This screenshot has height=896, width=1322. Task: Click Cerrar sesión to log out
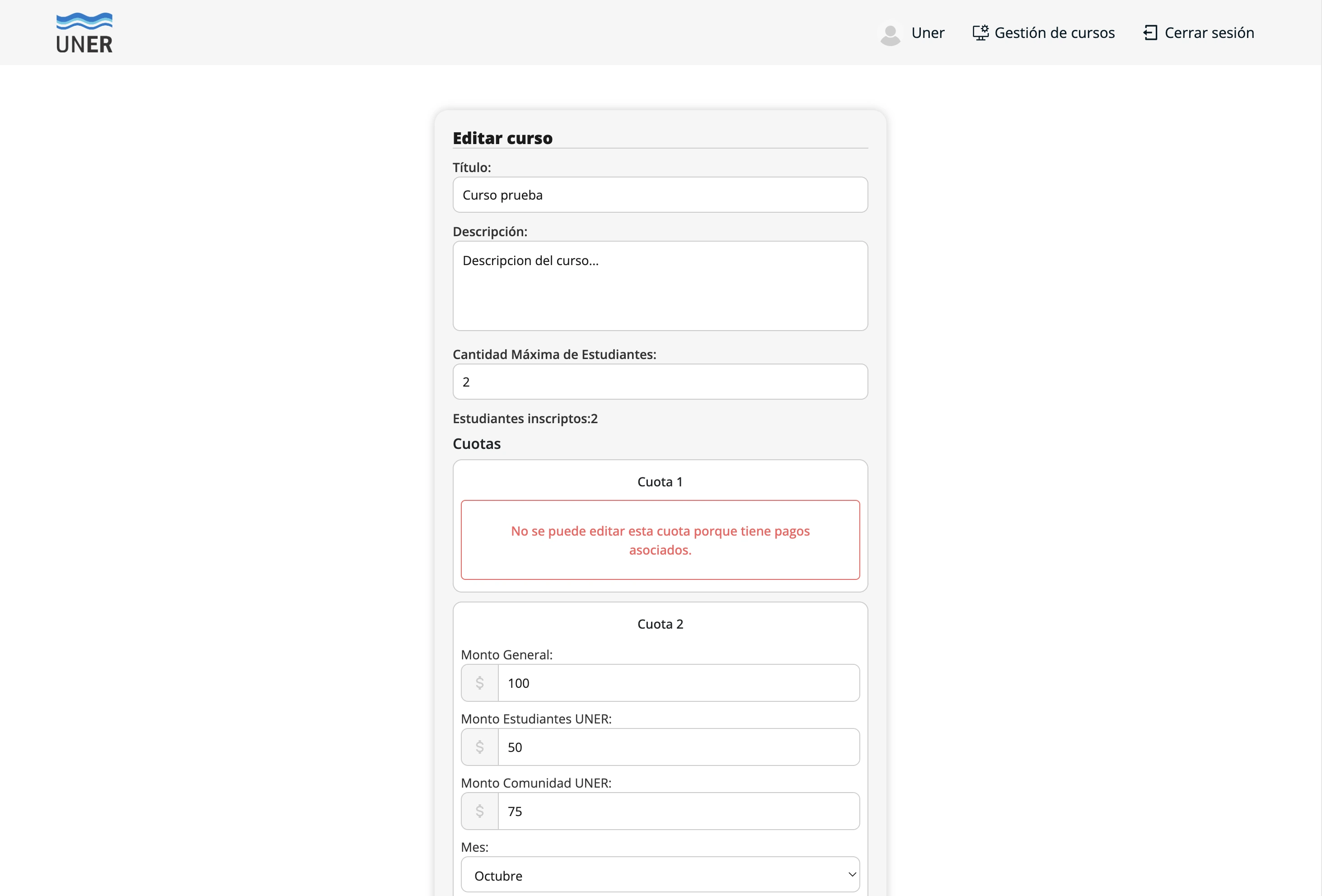coord(1209,33)
